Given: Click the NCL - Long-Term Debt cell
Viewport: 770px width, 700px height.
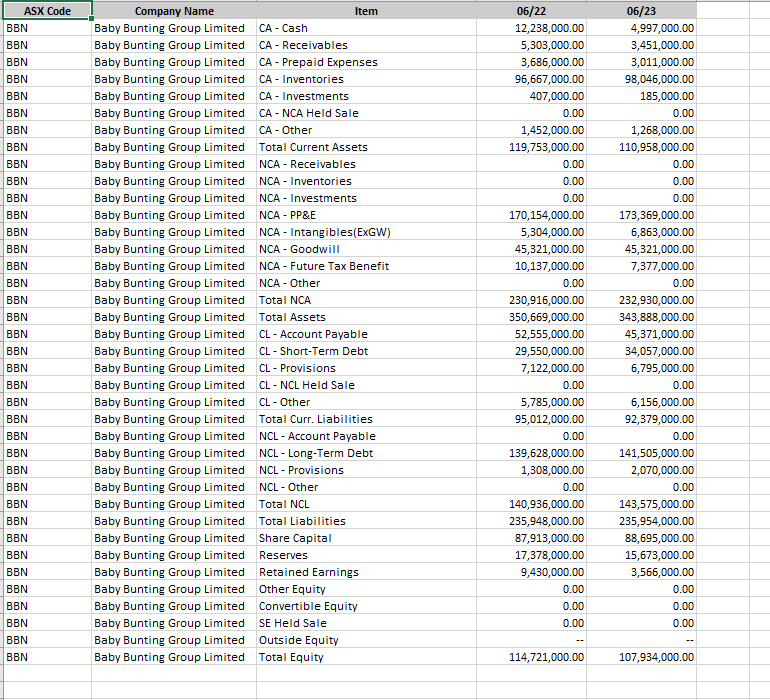Looking at the screenshot, I should (x=366, y=453).
